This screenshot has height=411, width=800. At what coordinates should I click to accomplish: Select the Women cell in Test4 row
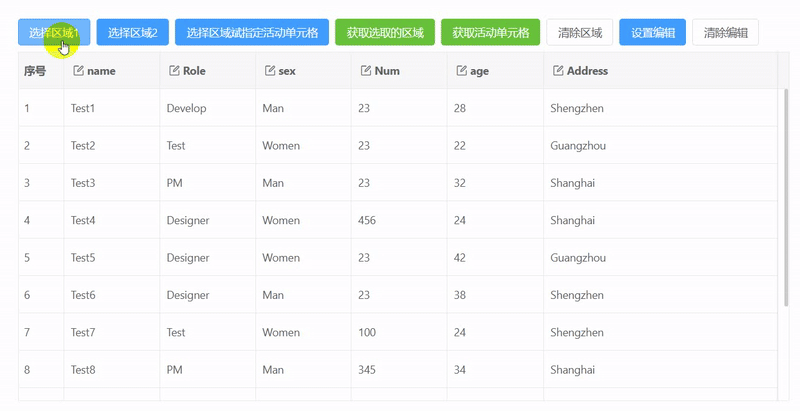pyautogui.click(x=304, y=220)
